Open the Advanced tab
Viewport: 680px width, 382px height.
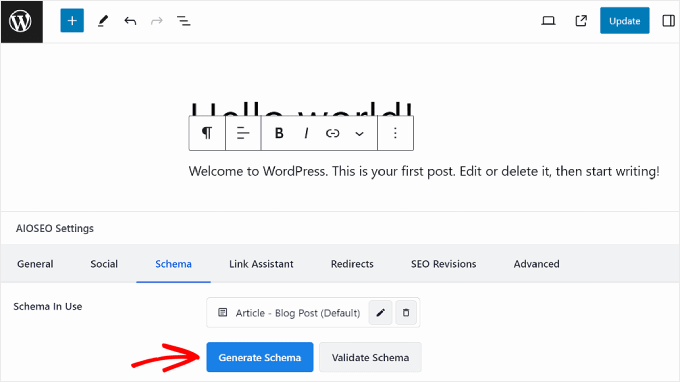coord(536,264)
